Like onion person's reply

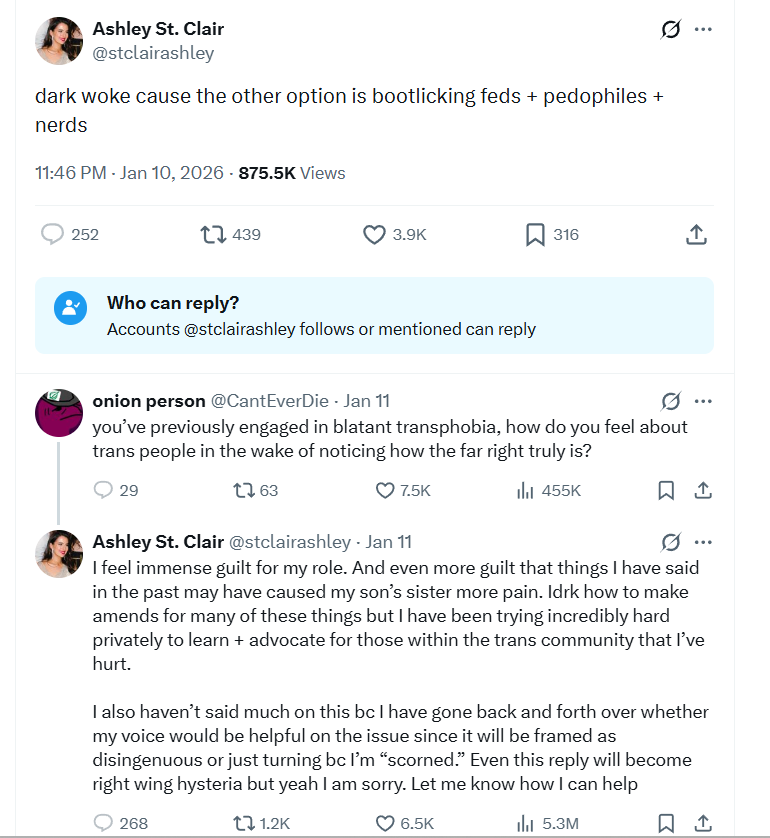[385, 490]
